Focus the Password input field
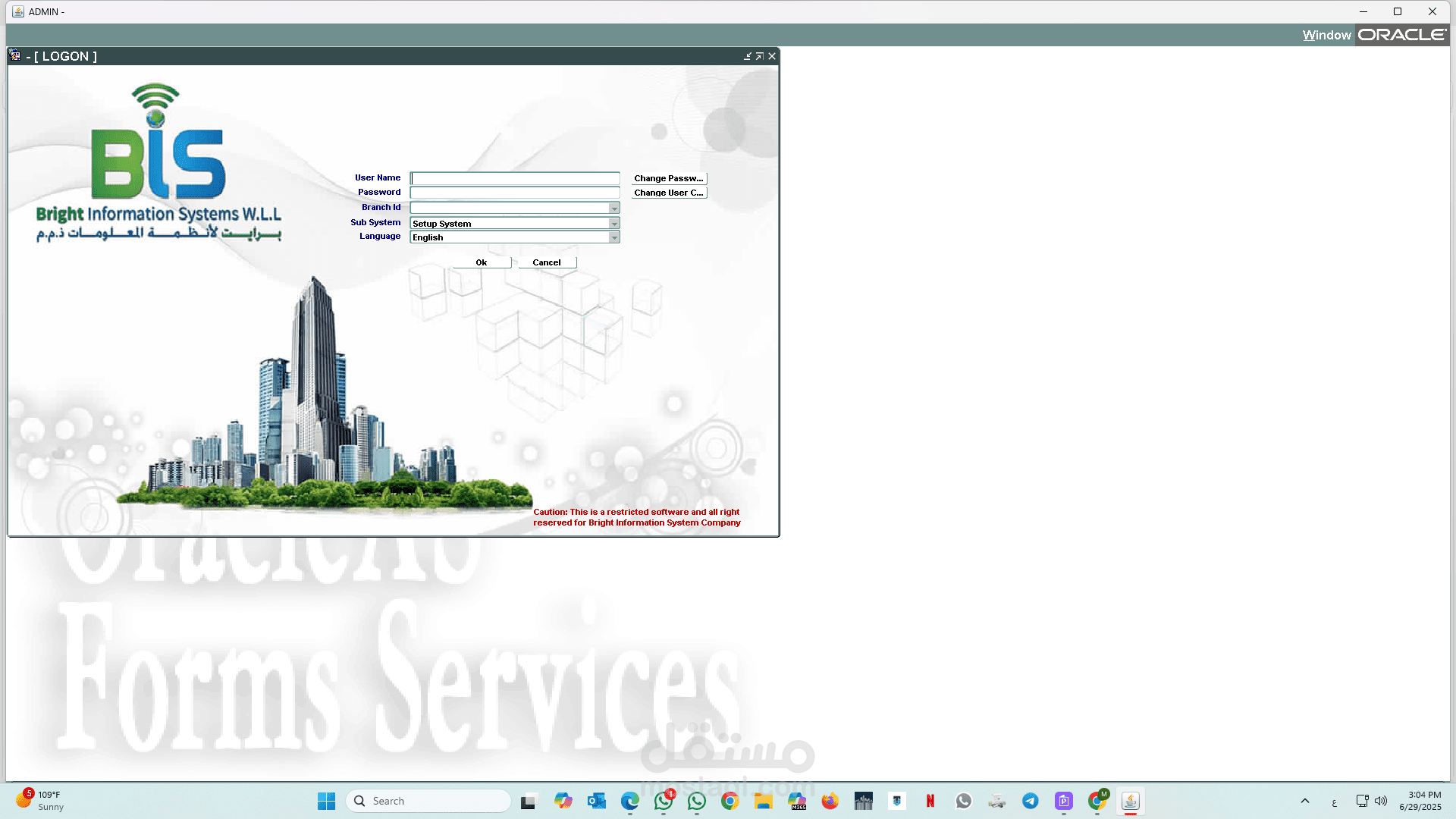Viewport: 1456px width, 819px height. 515,193
